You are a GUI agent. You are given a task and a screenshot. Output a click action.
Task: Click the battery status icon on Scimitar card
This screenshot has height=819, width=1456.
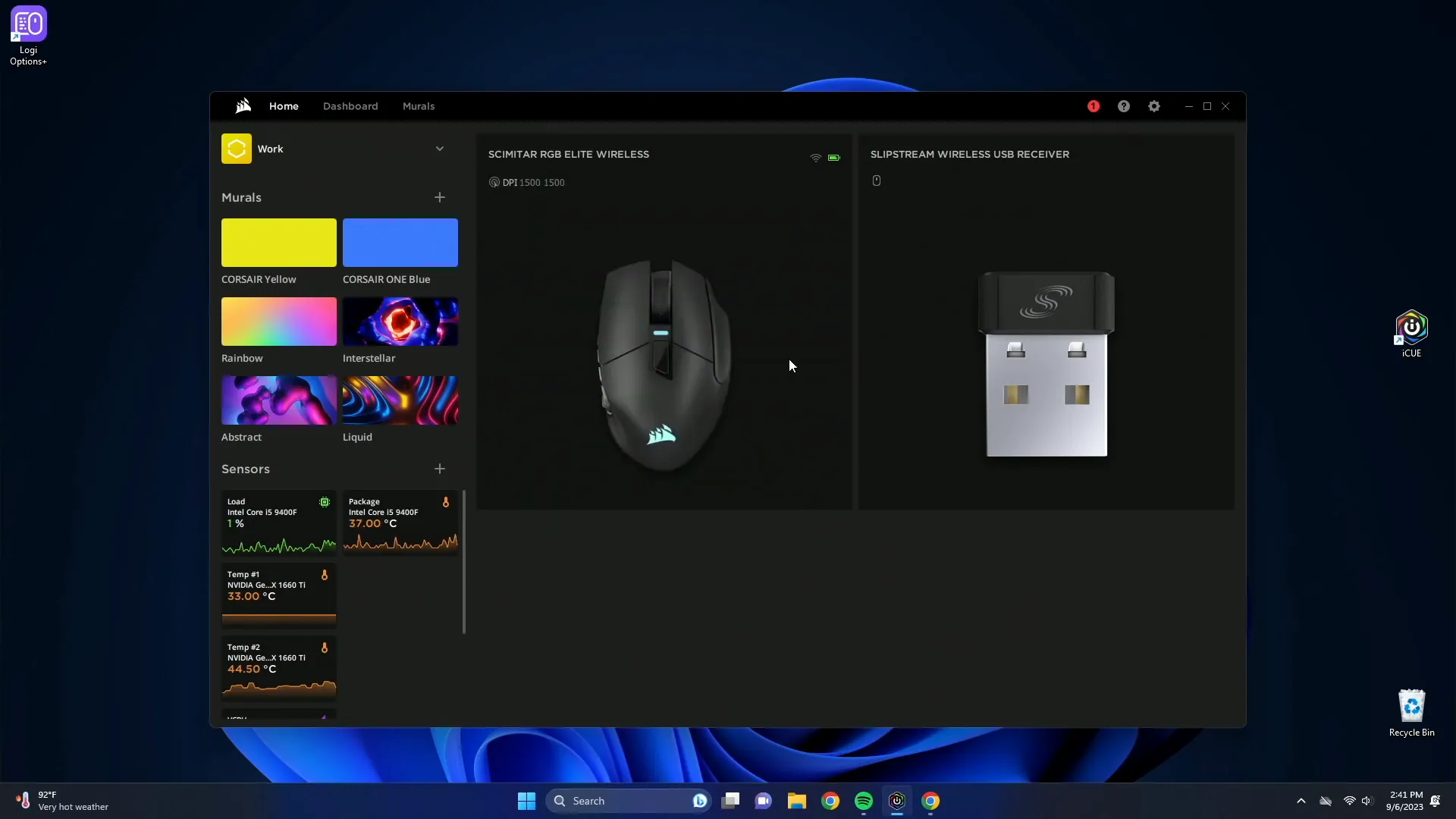[834, 158]
